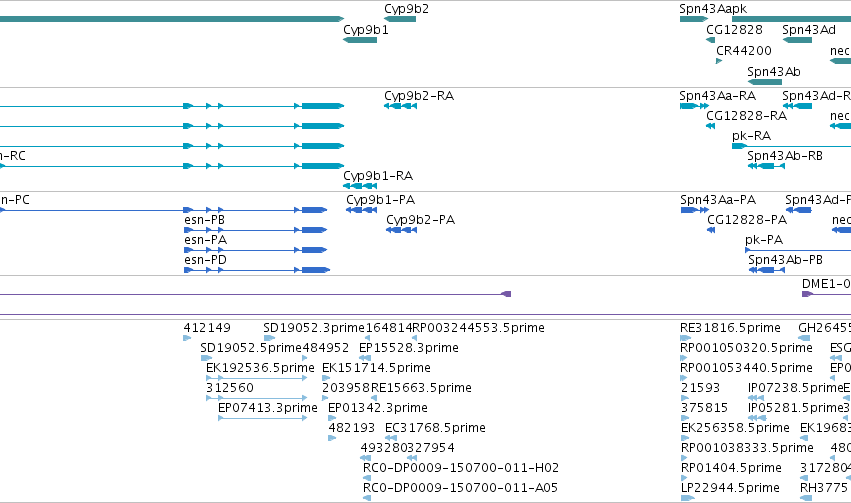
Task: Click the pk-RA transcript label
Action: [751, 136]
